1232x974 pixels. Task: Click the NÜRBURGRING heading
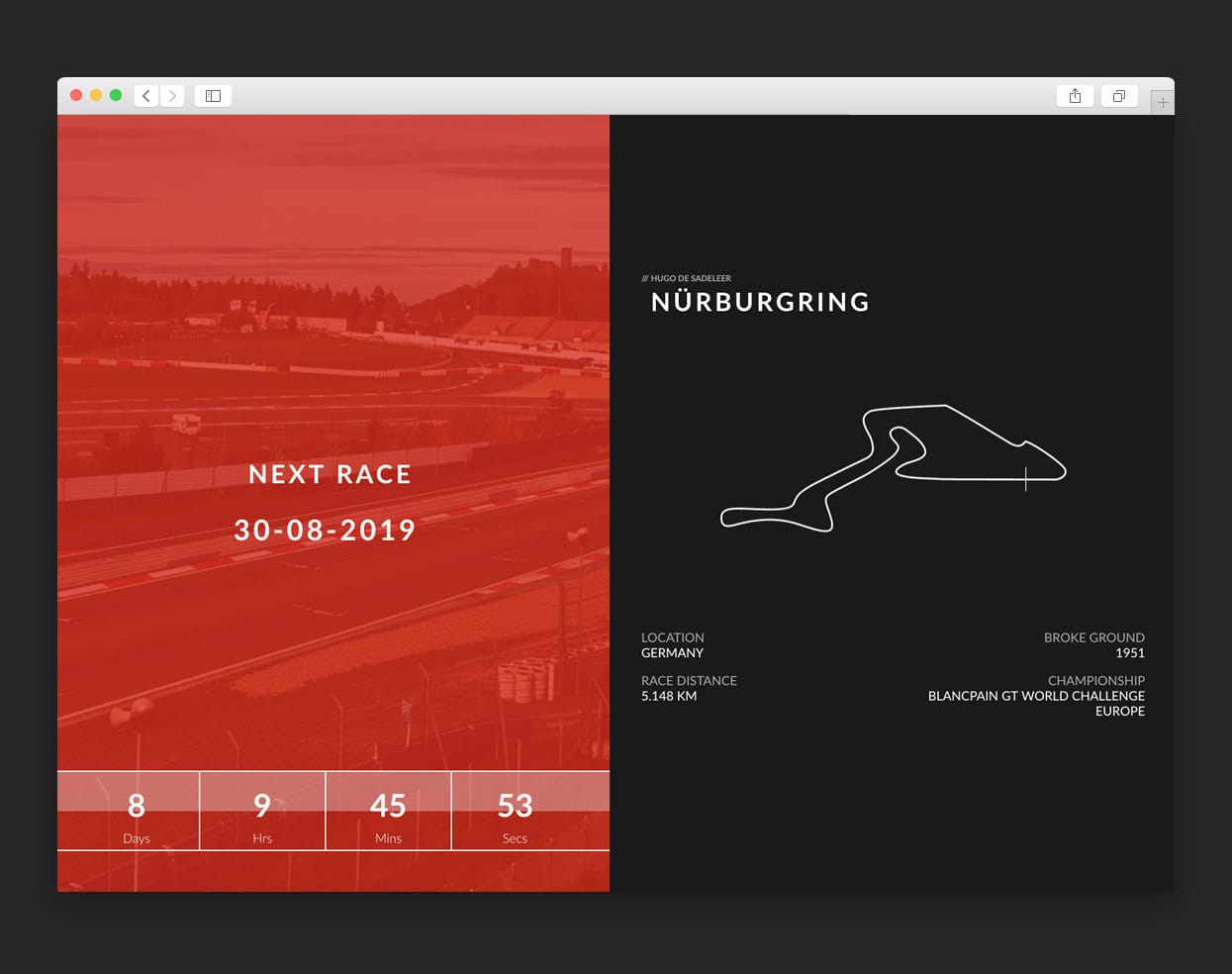click(x=760, y=302)
